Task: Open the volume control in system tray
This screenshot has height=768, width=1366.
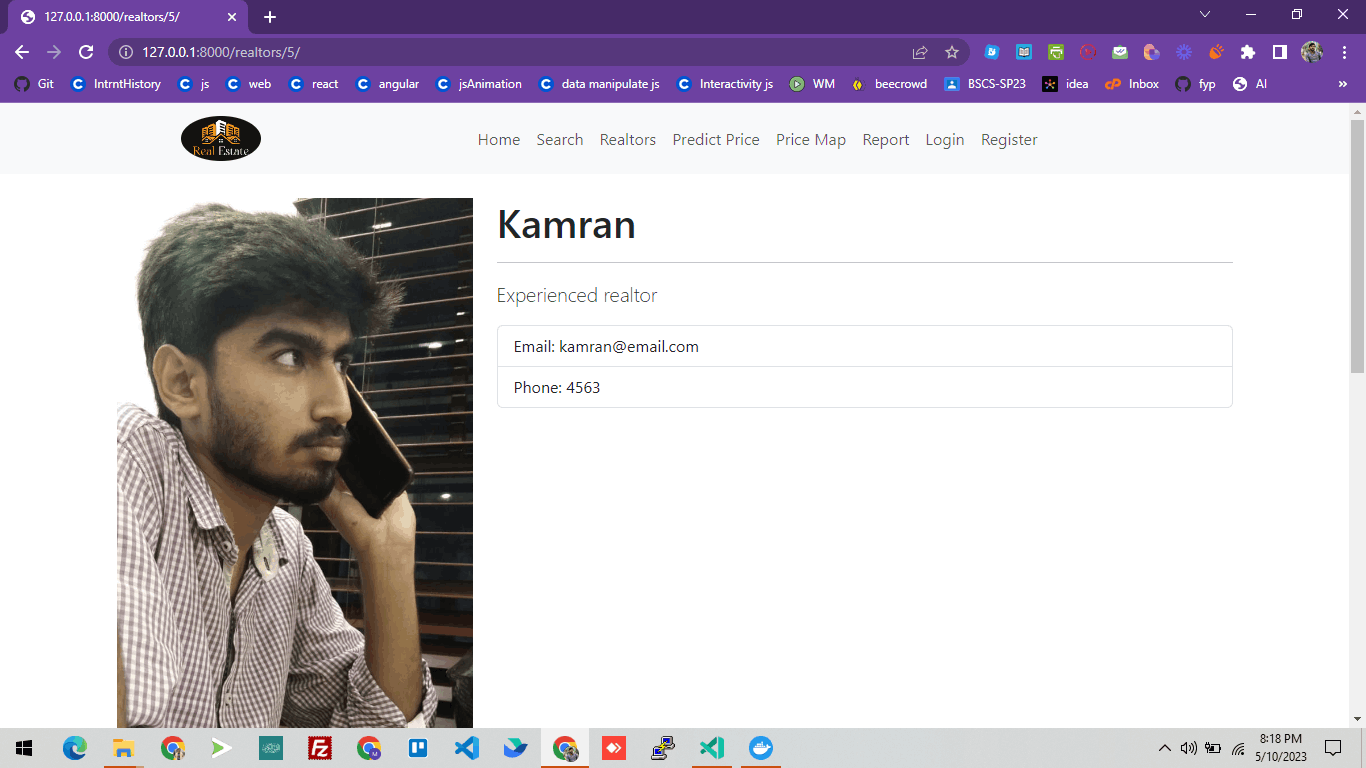Action: pos(1189,748)
